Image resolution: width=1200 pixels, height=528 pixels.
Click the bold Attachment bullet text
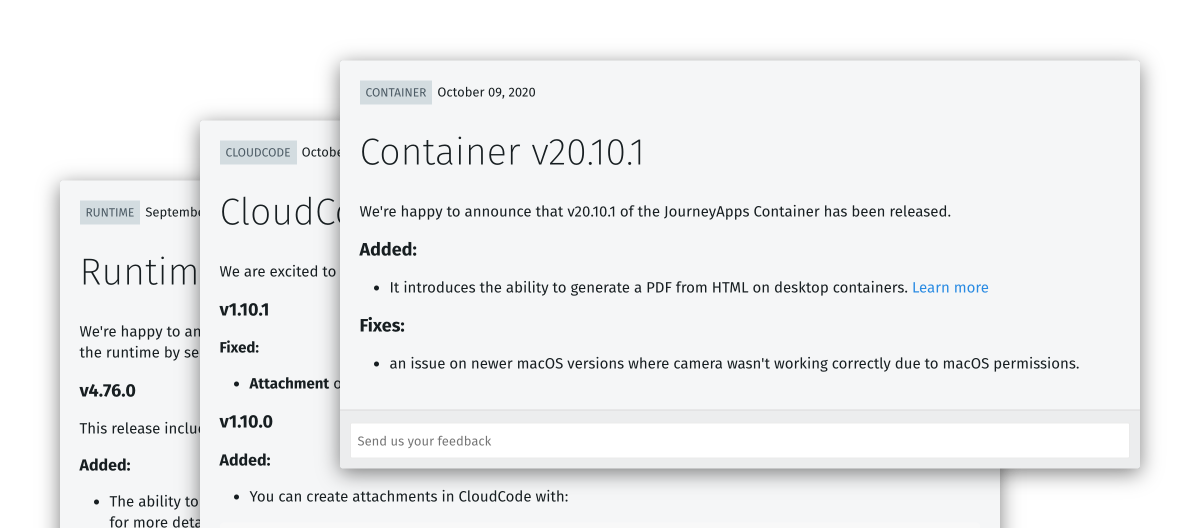[289, 384]
